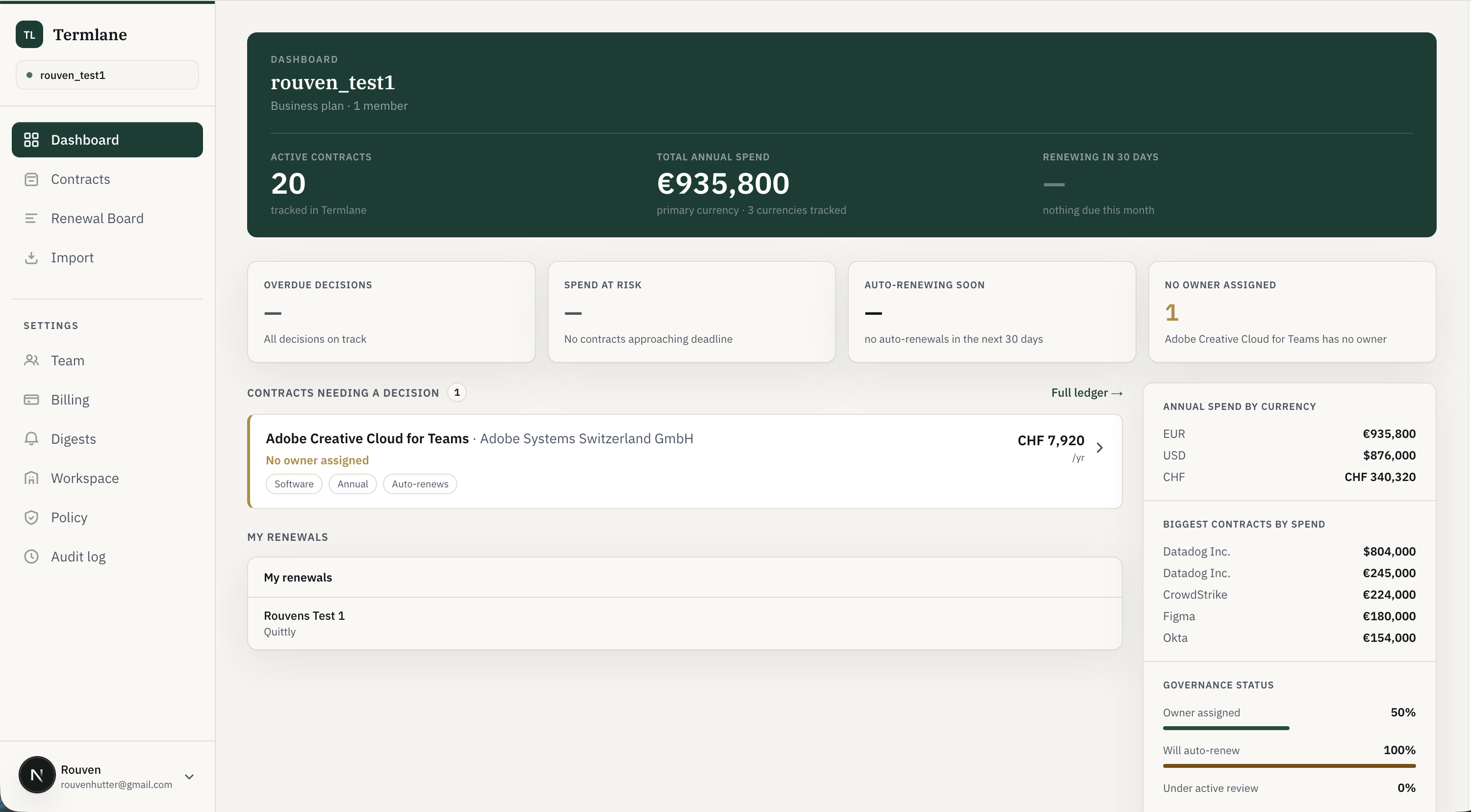The image size is (1471, 812).
Task: Navigate to Audit log
Action: (x=107, y=556)
